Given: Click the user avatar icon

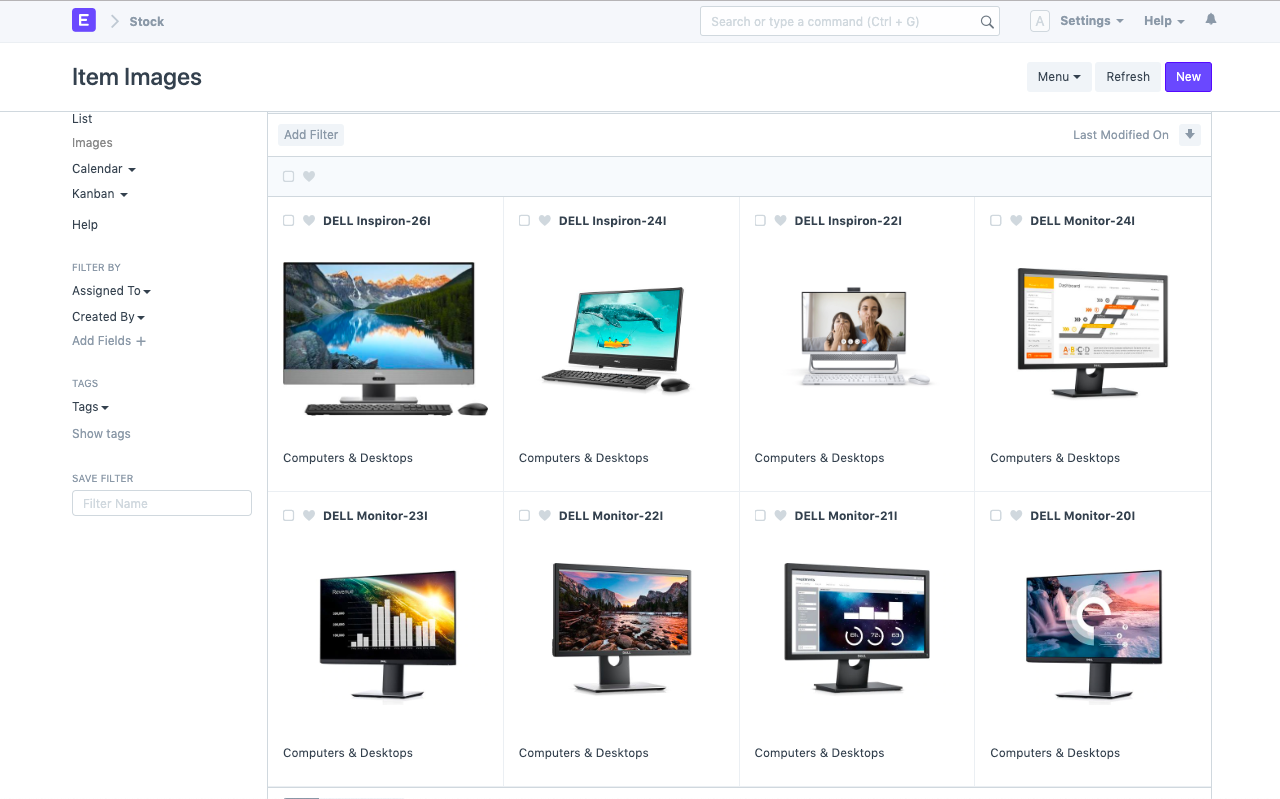Looking at the screenshot, I should pos(1039,21).
